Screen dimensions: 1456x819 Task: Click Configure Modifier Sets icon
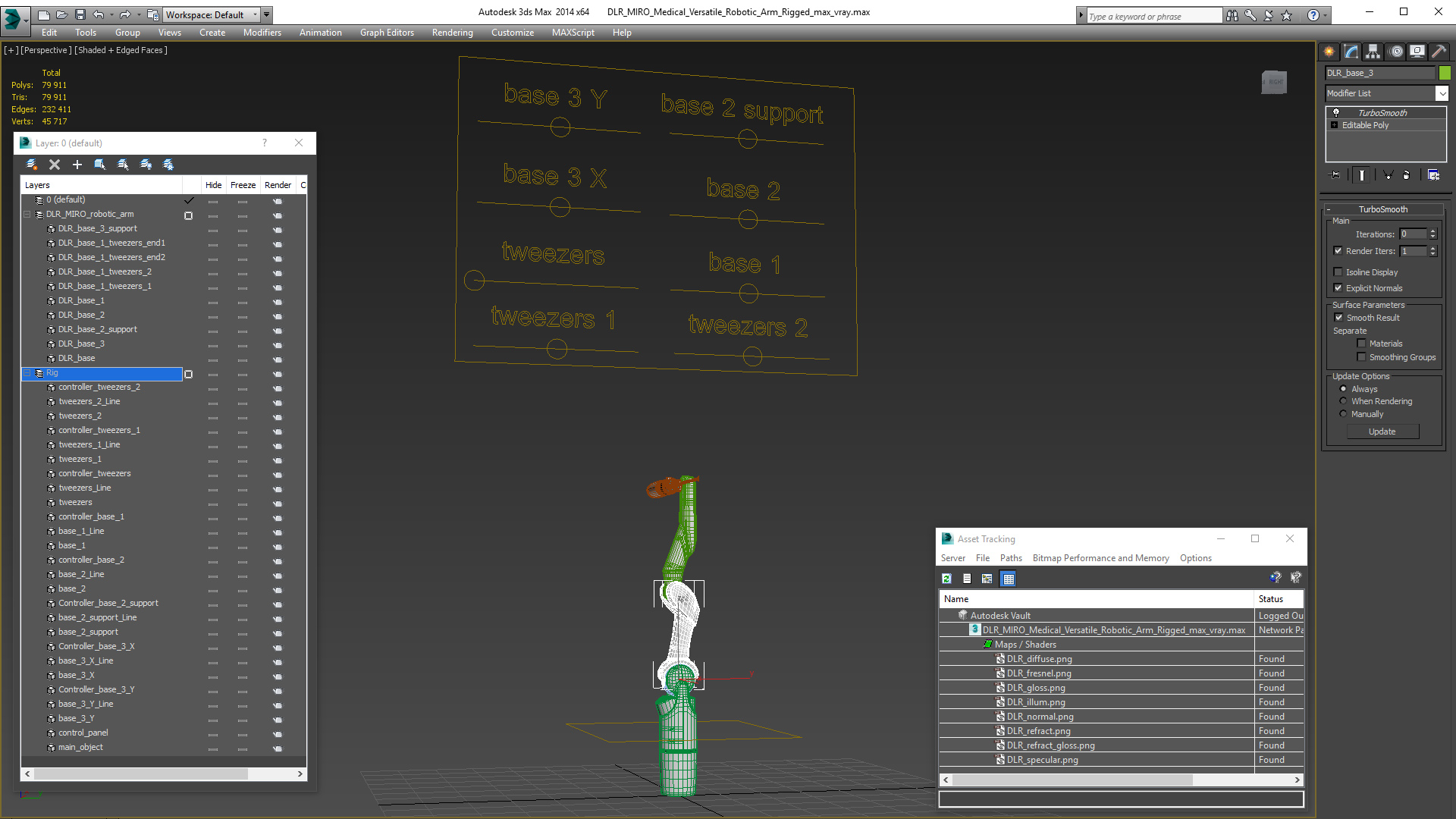coord(1433,175)
